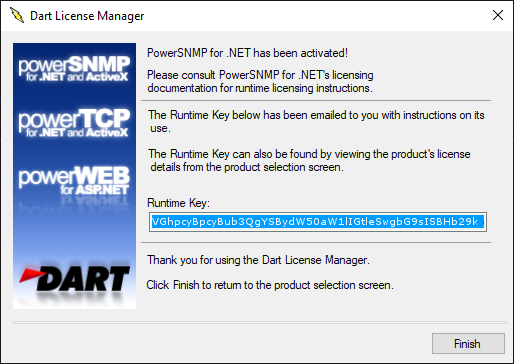The width and height of the screenshot is (514, 364).
Task: Click the 'for .NET and ActiveX' text under powerSNMP
Action: [77, 77]
